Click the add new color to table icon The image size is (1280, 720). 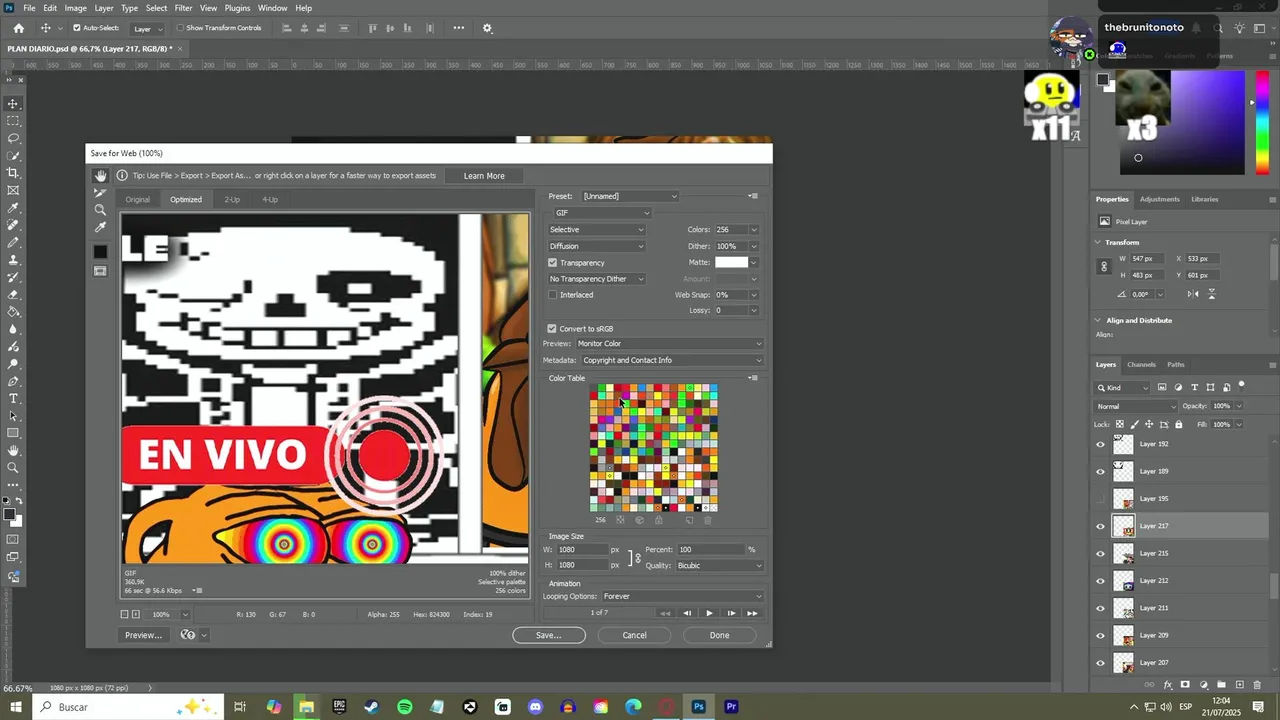(689, 520)
